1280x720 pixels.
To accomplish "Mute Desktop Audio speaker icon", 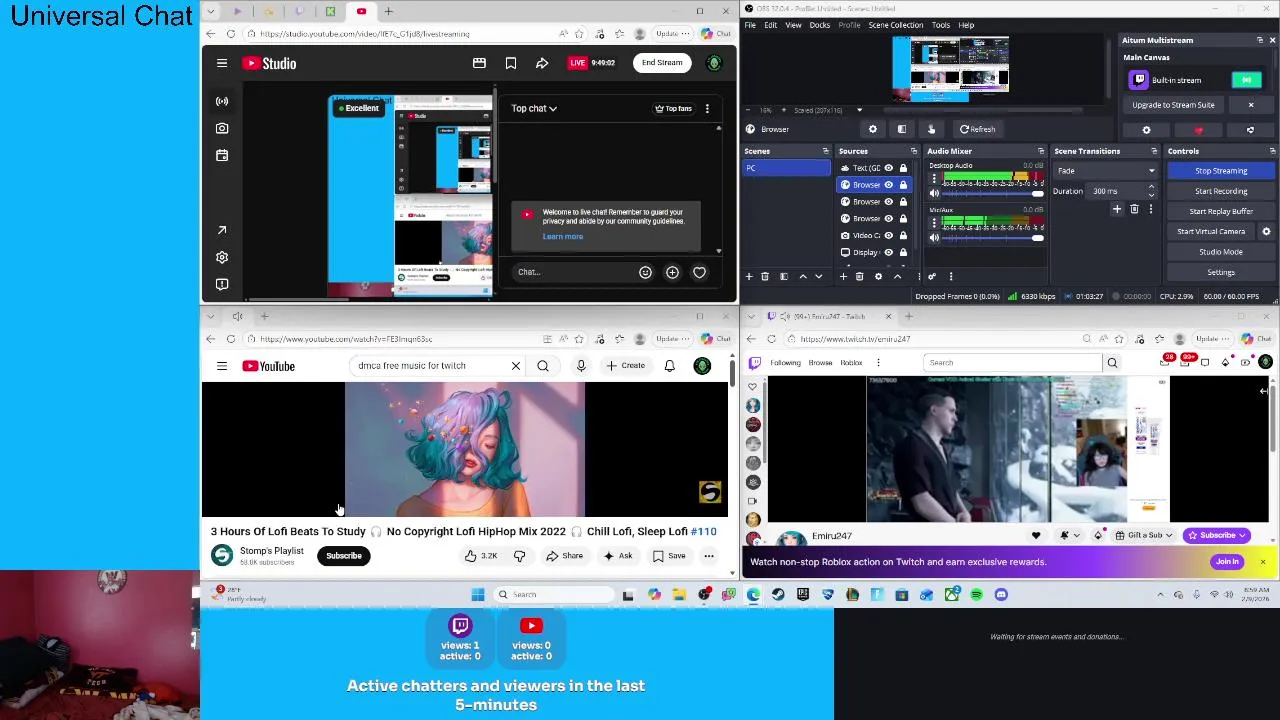I will coord(934,194).
